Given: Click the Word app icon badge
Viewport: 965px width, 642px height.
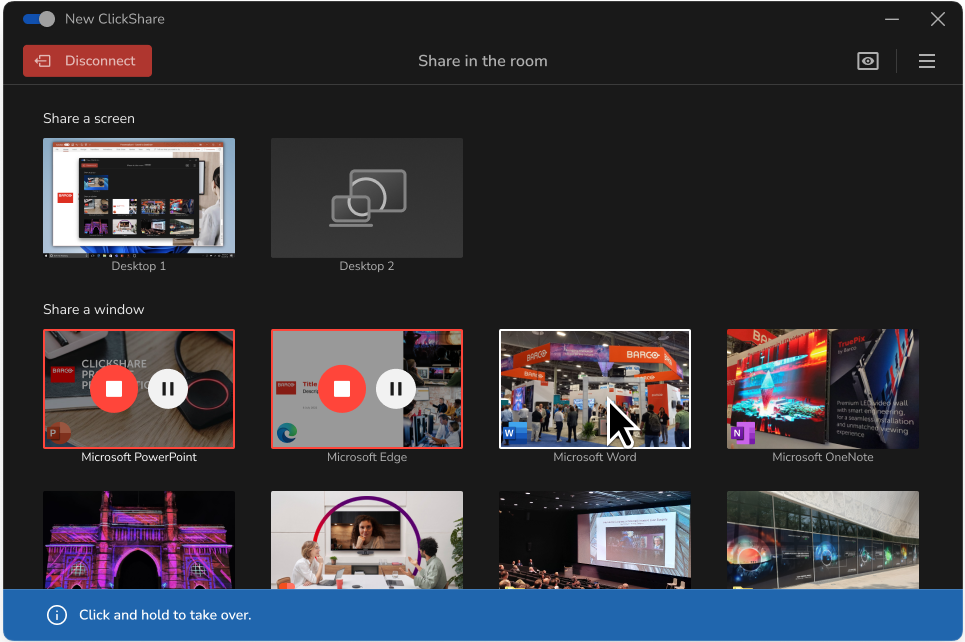Looking at the screenshot, I should coord(516,433).
